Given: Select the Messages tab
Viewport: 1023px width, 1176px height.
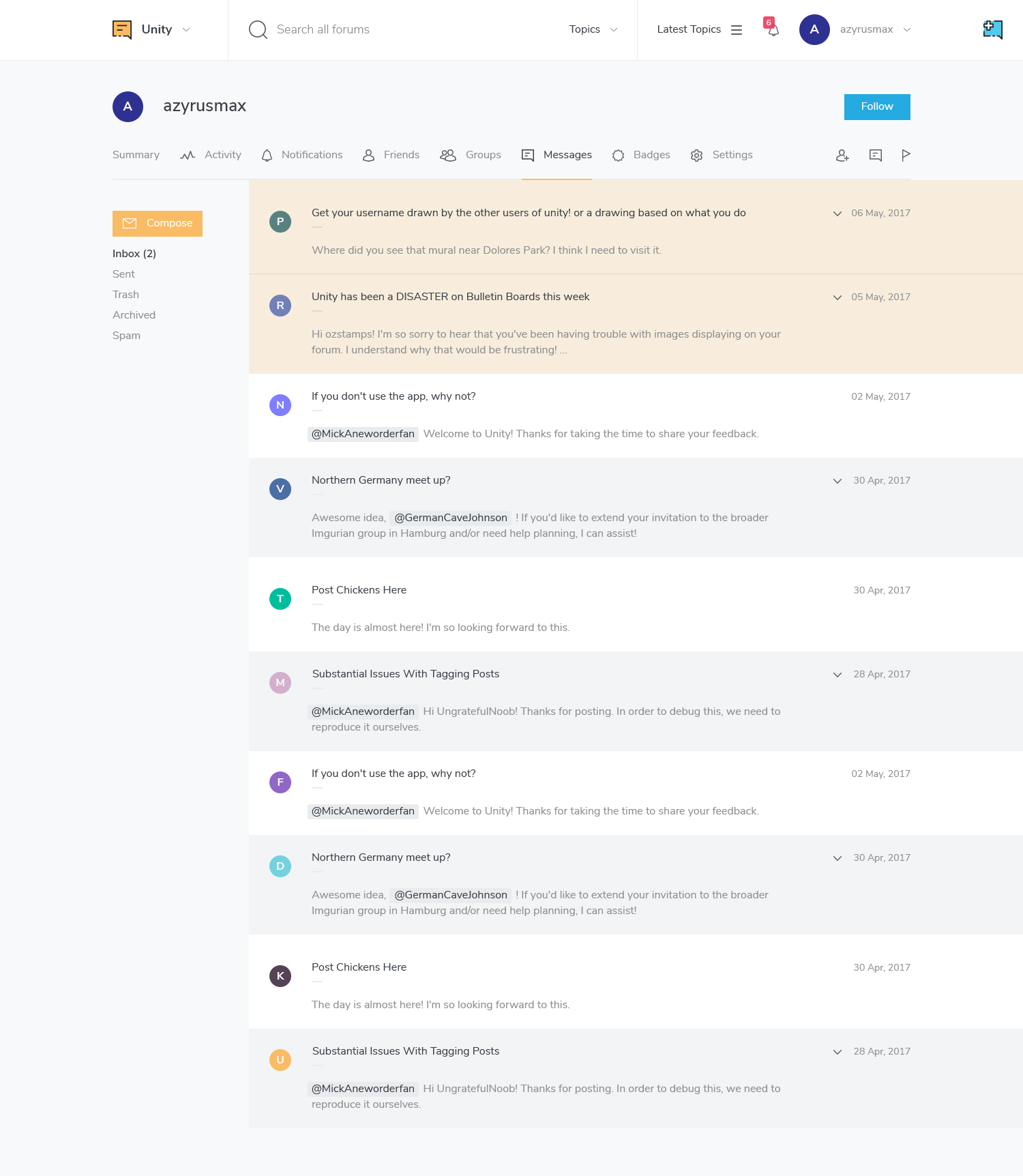Looking at the screenshot, I should pos(557,155).
